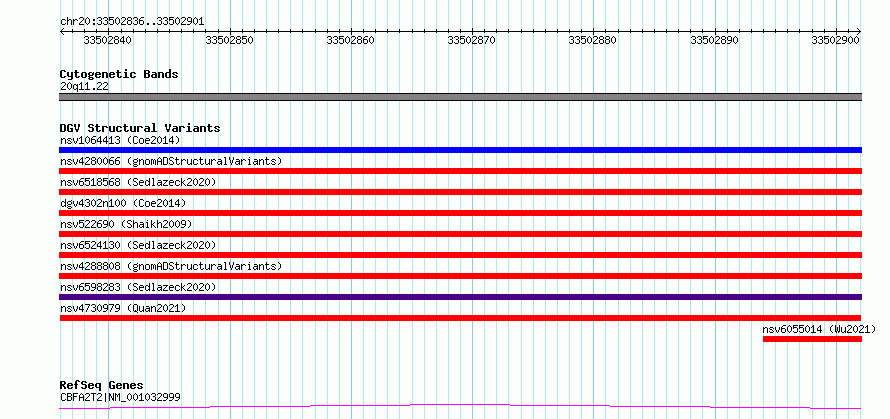Open the RefSeq Genes track title

point(102,386)
